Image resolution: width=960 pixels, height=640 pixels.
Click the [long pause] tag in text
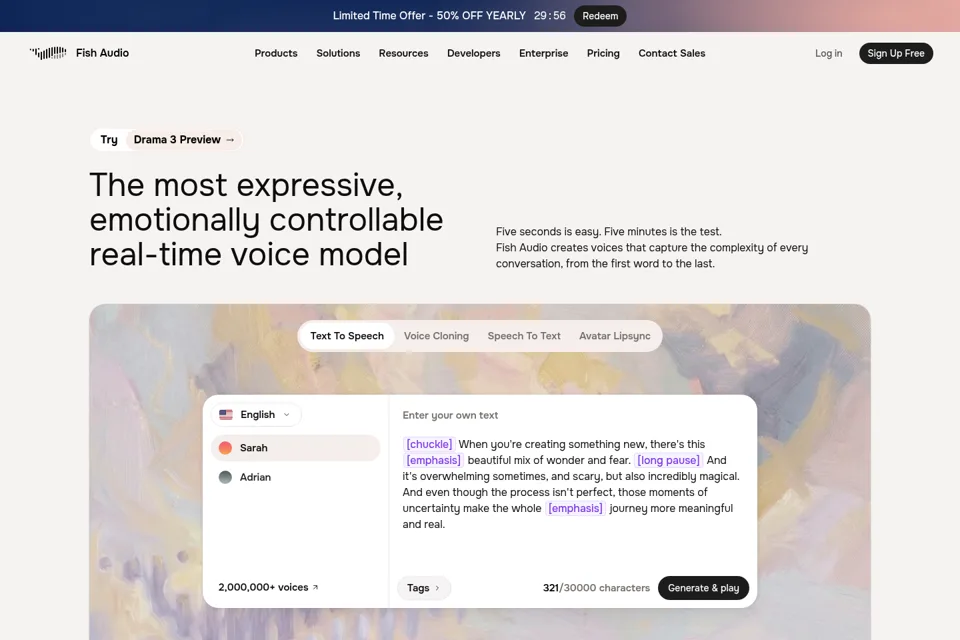[x=668, y=460]
